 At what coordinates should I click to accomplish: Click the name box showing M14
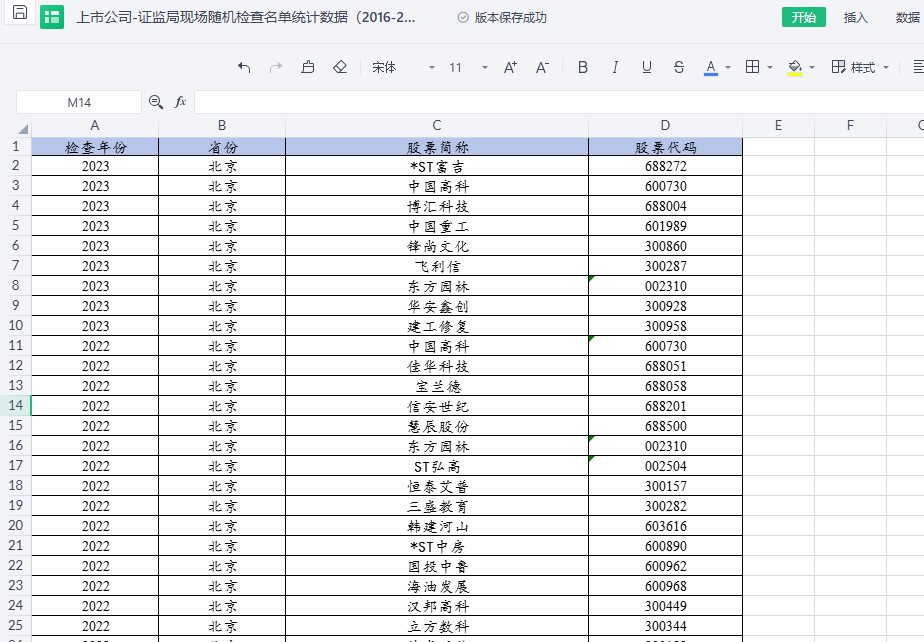point(79,102)
